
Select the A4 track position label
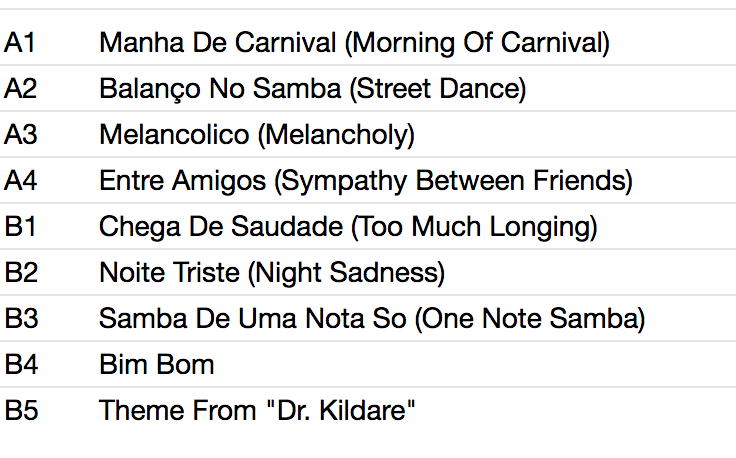[21, 181]
